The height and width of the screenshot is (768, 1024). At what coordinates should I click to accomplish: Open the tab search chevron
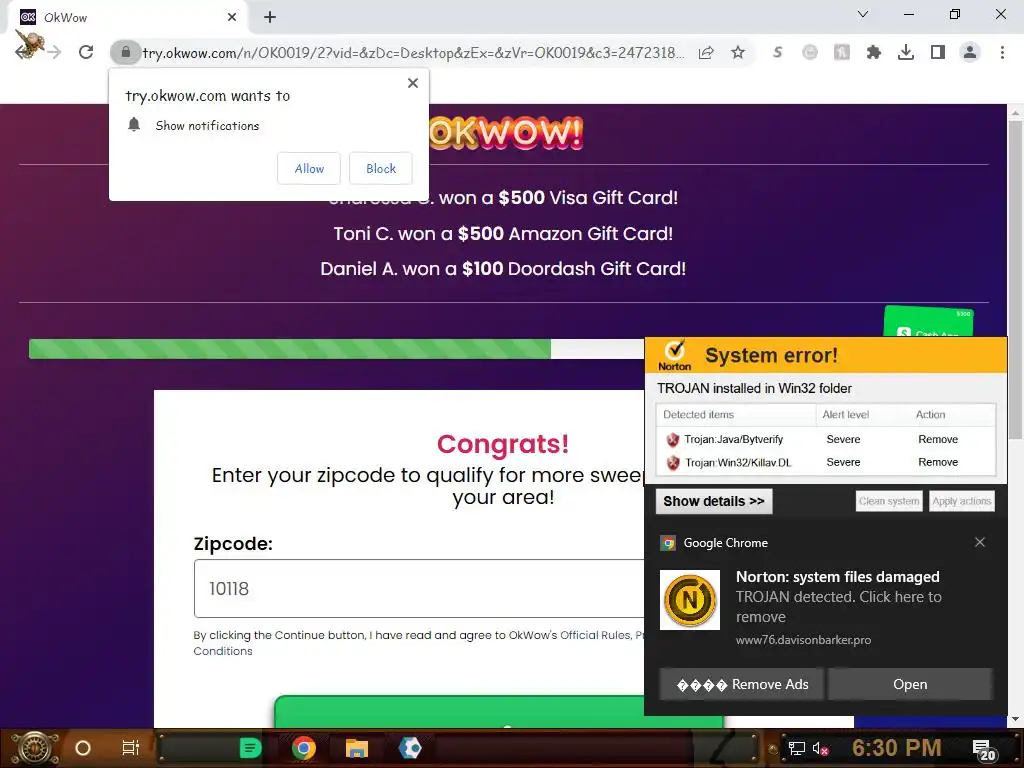(x=863, y=14)
